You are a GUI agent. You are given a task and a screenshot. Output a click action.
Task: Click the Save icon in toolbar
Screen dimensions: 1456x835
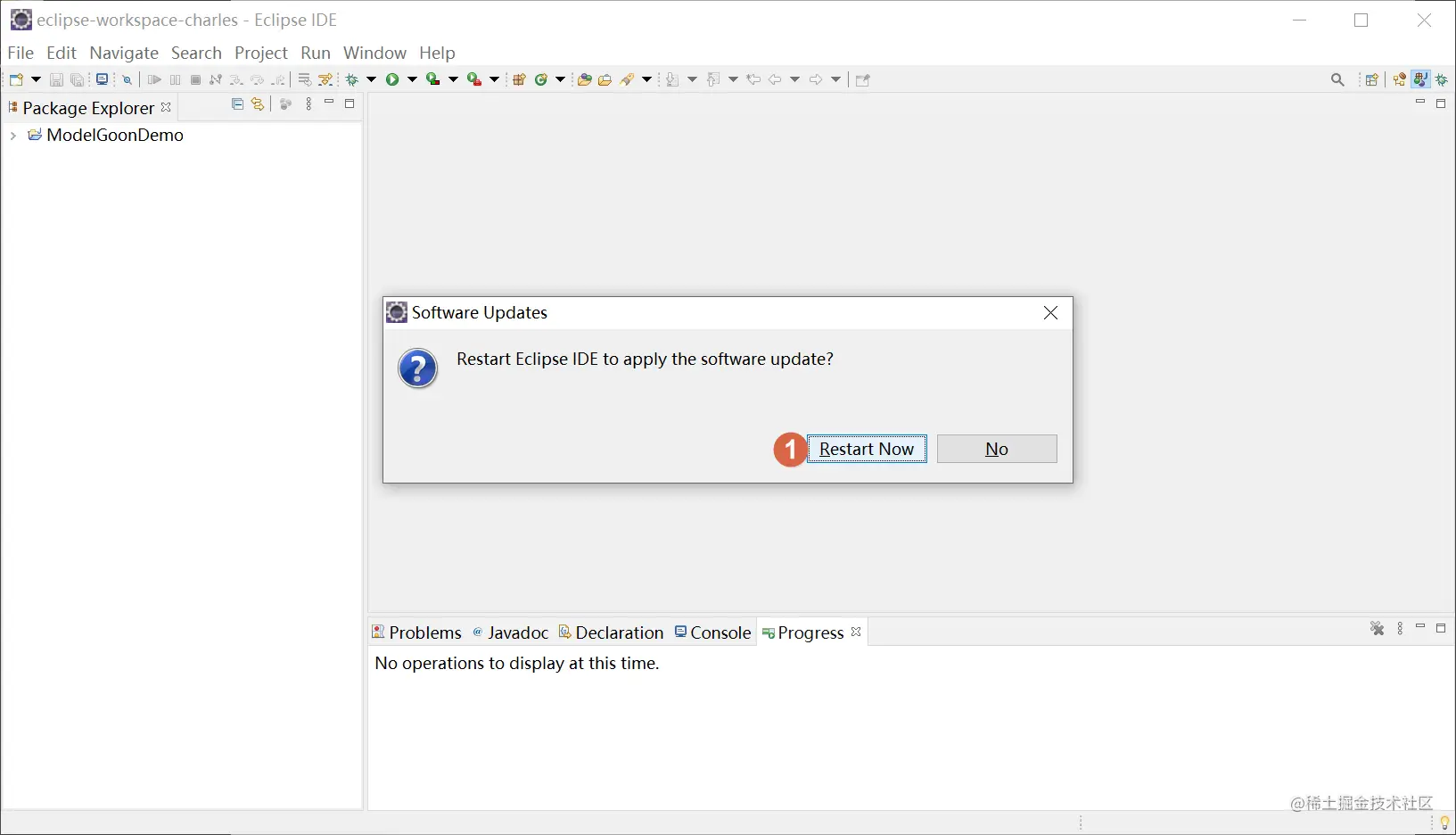click(x=56, y=79)
